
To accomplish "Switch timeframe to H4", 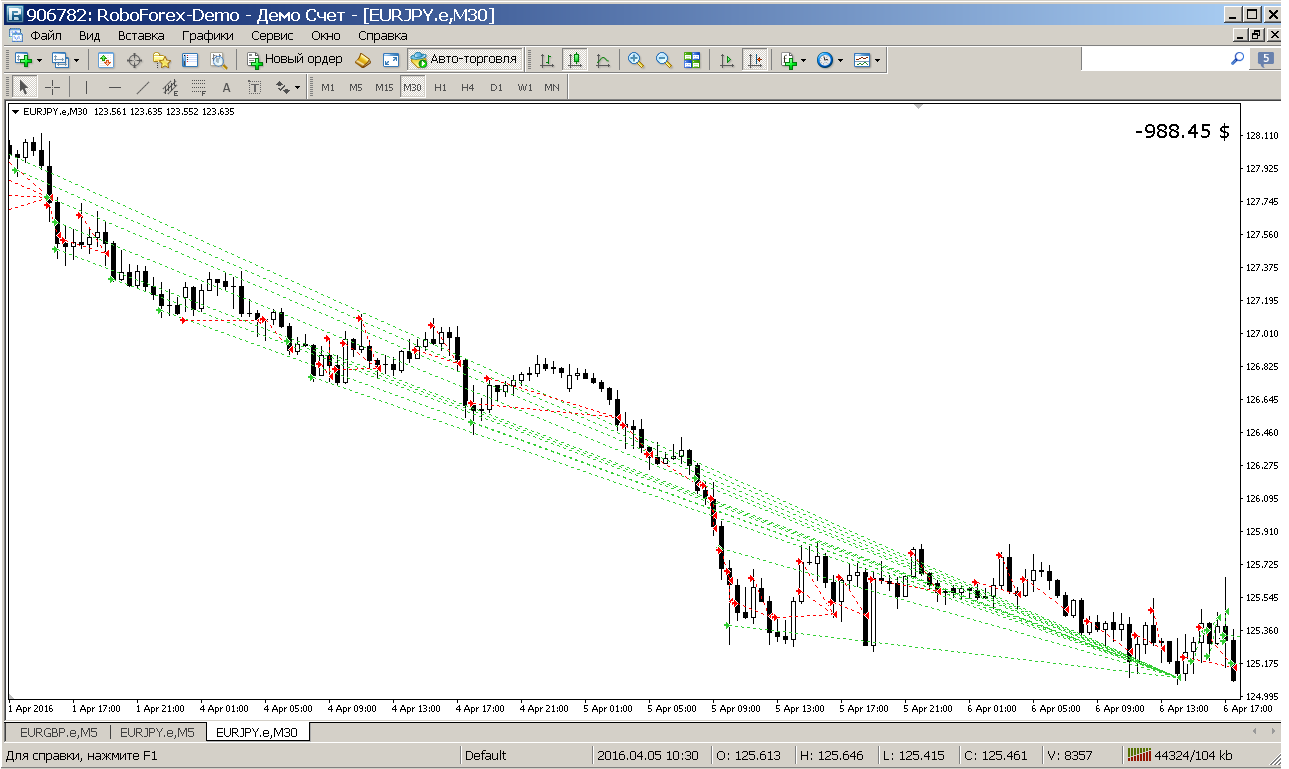I will click(x=468, y=87).
